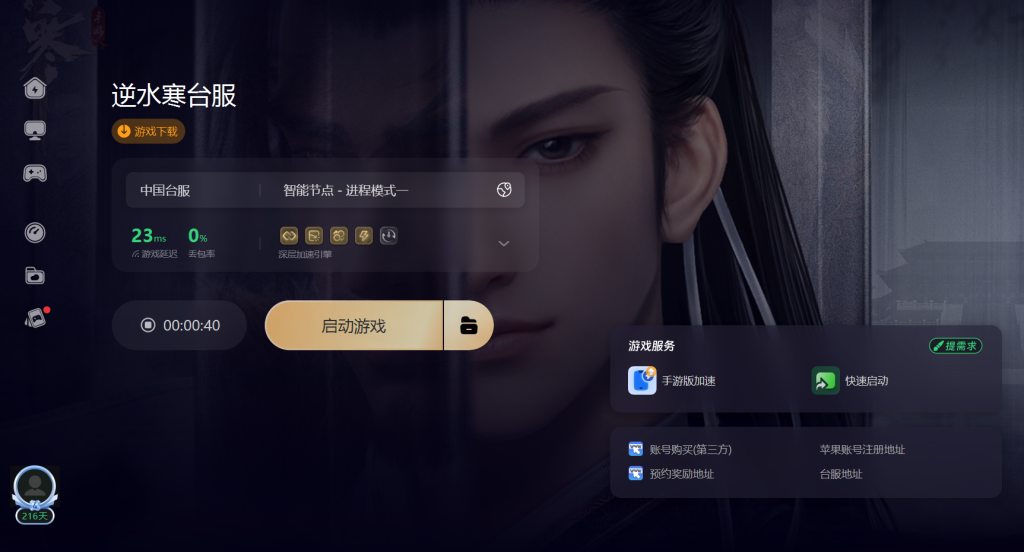Choose the 中国台服 region selector
Viewport: 1024px width, 552px height.
tap(165, 190)
